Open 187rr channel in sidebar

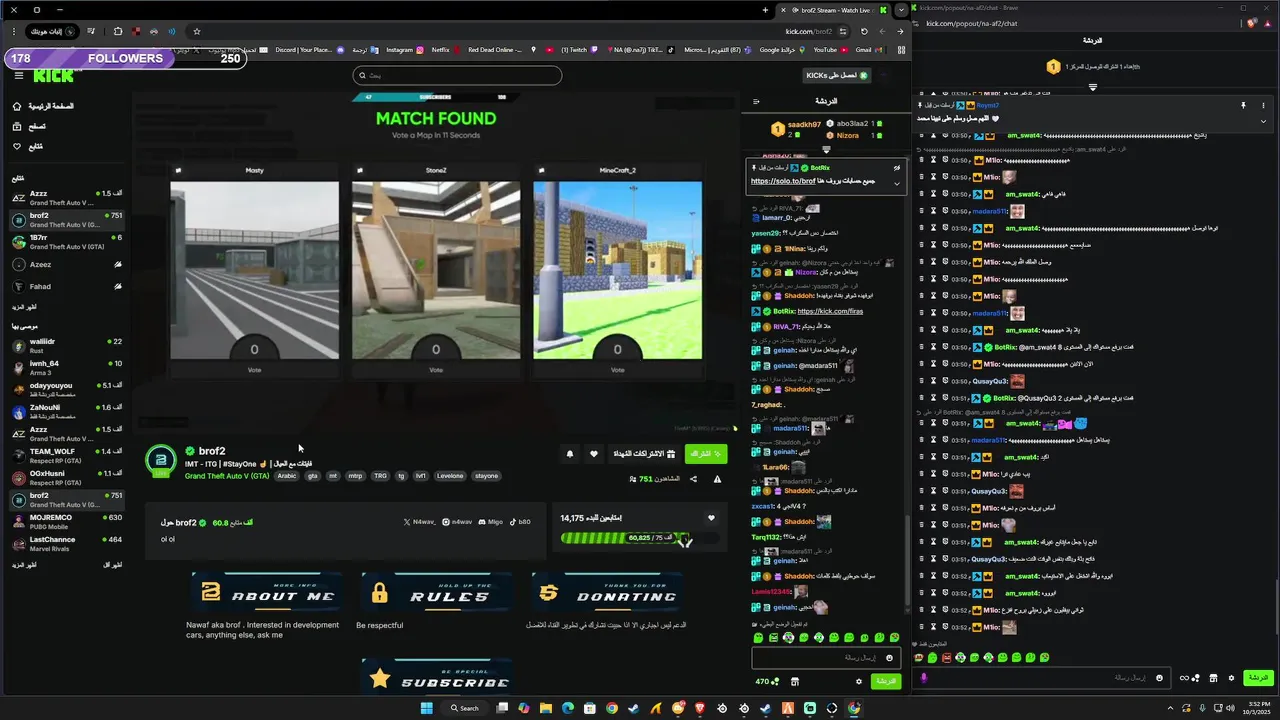pyautogui.click(x=68, y=242)
